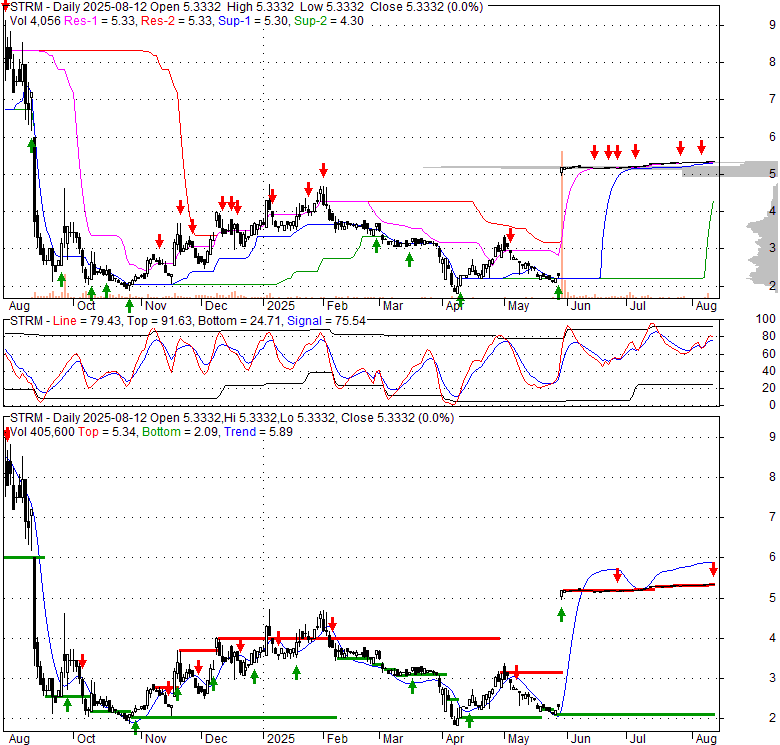Select the 'Line = 79.43' oscillator label
780x745 pixels.
[x=87, y=321]
